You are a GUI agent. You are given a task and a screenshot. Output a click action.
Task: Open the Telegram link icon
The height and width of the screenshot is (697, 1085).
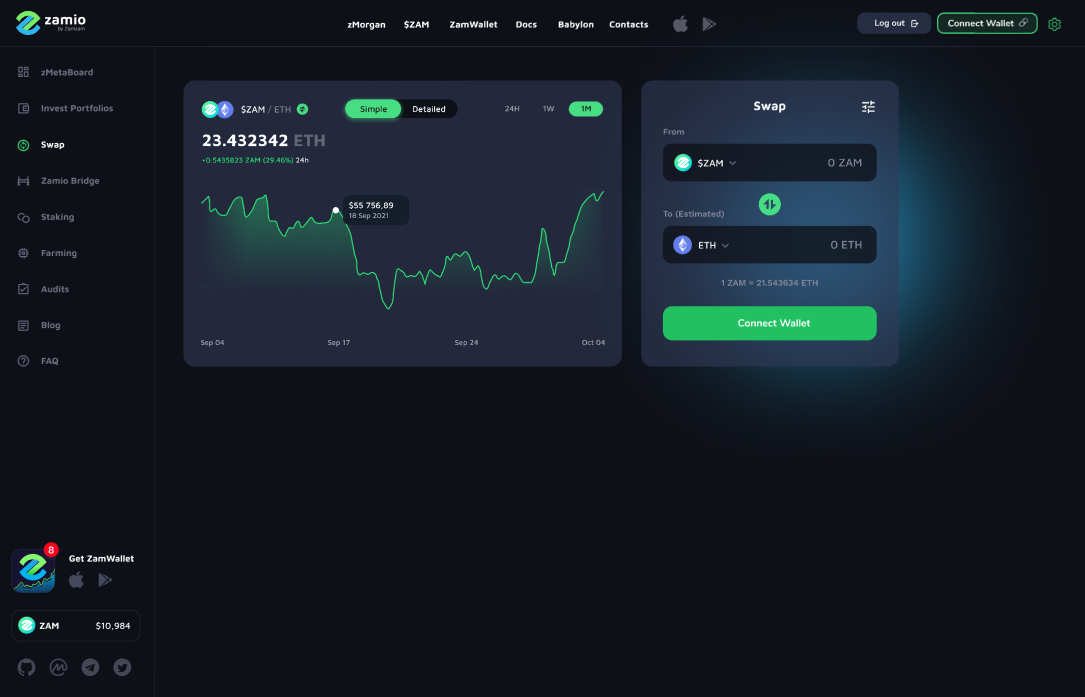pos(90,667)
